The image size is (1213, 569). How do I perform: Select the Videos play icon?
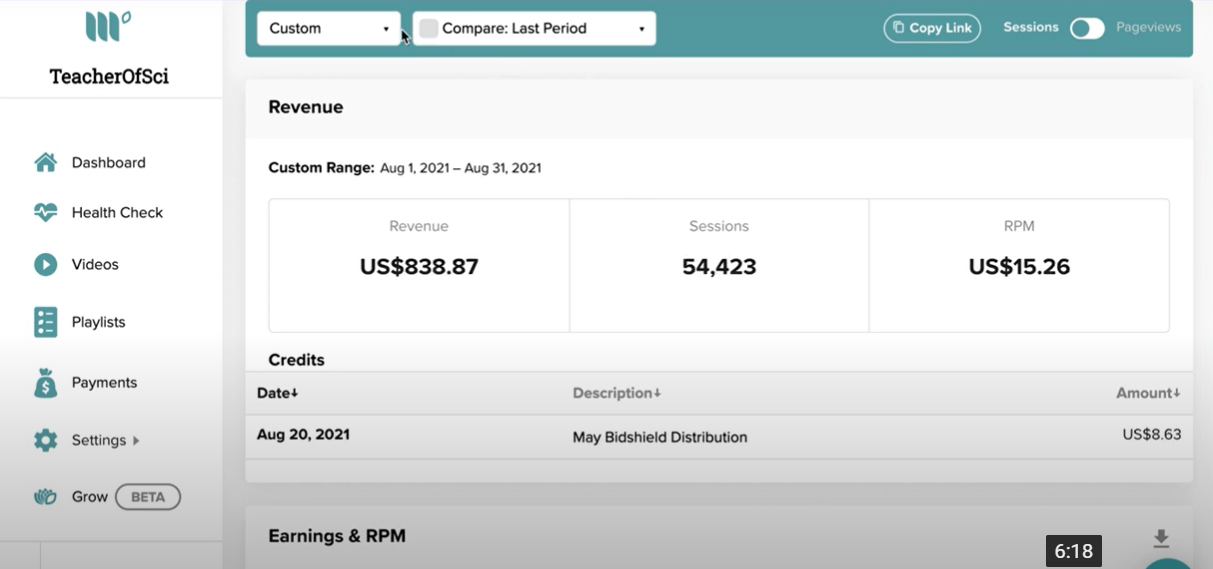tap(46, 264)
